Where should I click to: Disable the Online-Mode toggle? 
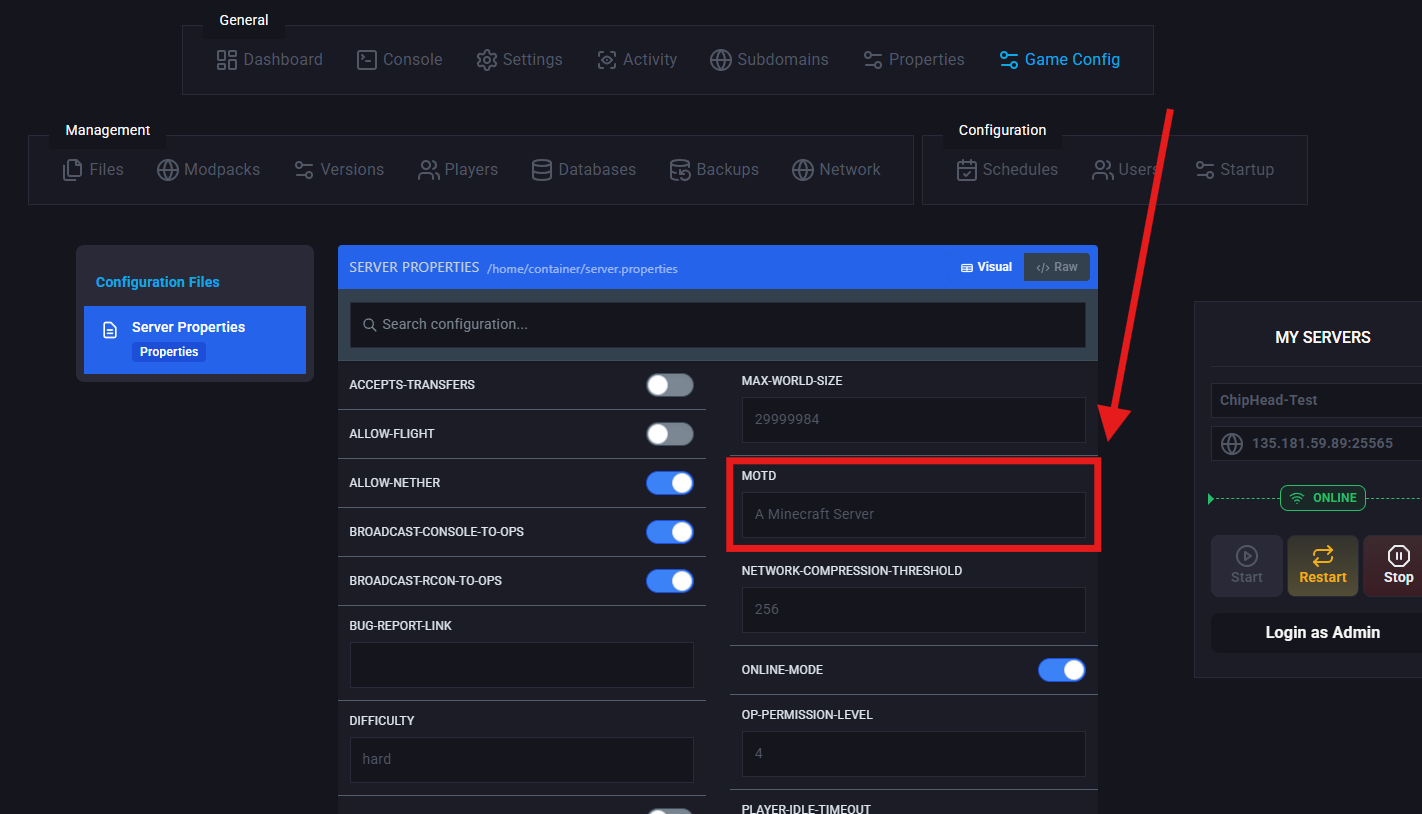coord(1061,670)
